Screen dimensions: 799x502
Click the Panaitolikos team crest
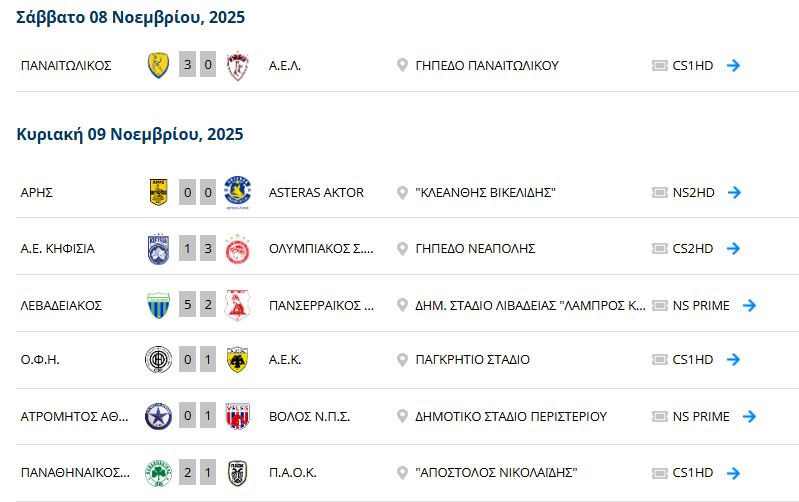coord(158,66)
